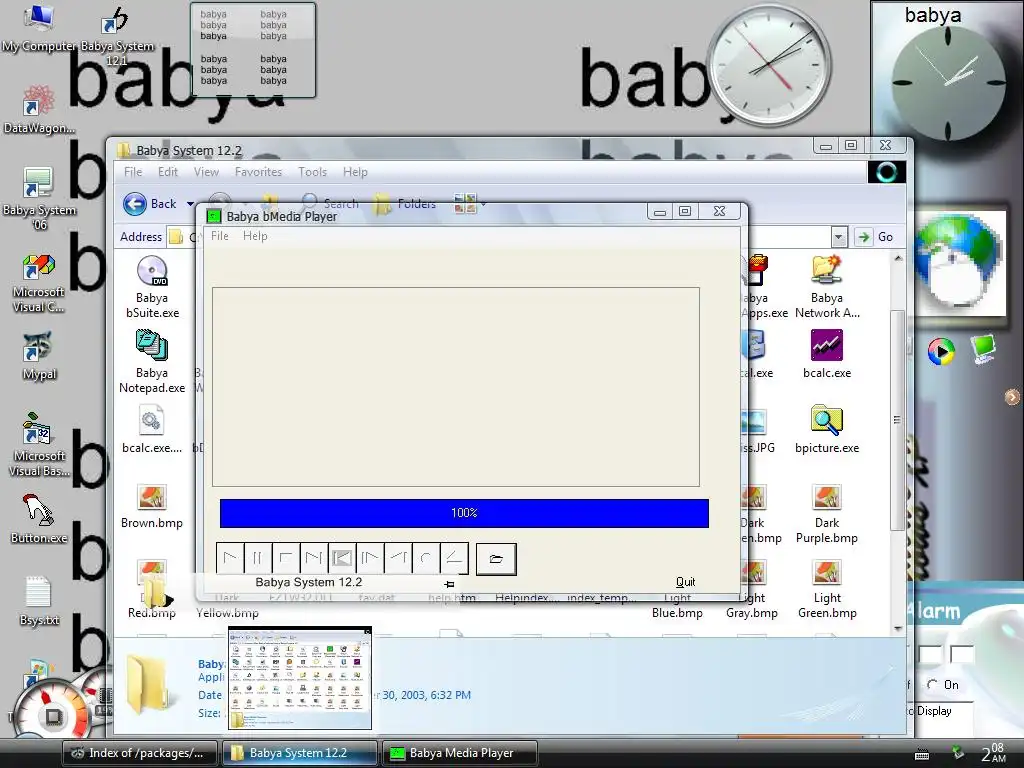The height and width of the screenshot is (768, 1024).
Task: Expand the Address bar dropdown
Action: click(839, 236)
